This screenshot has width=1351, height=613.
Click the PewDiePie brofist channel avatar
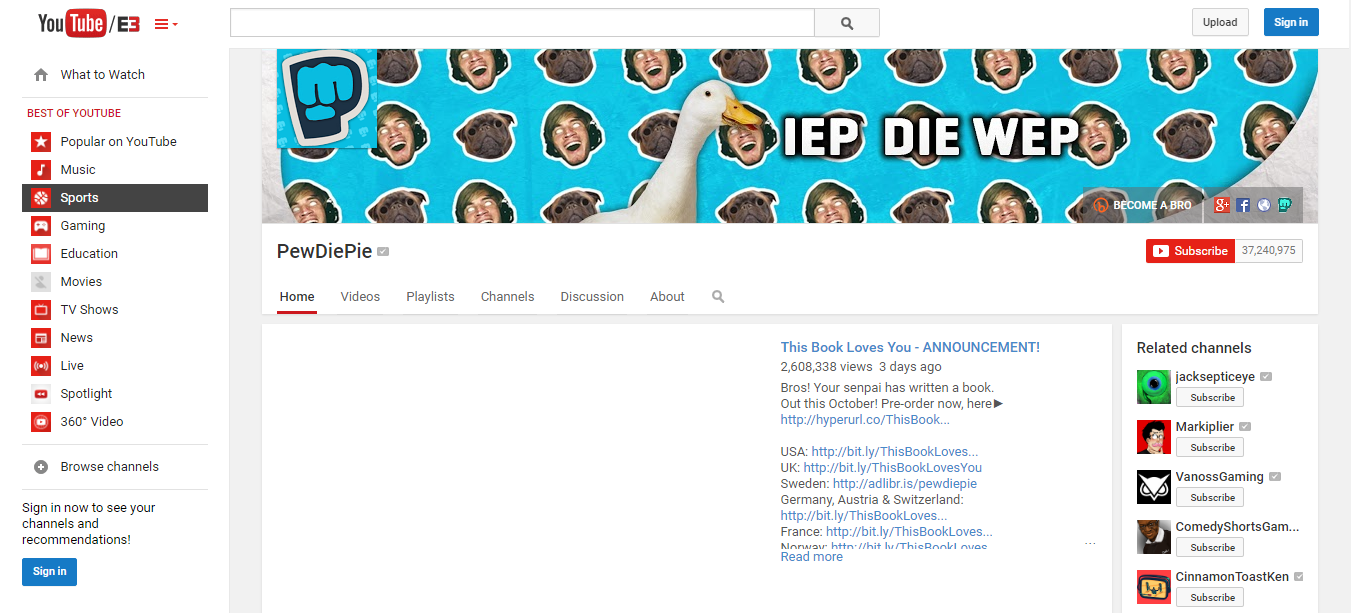(x=327, y=98)
